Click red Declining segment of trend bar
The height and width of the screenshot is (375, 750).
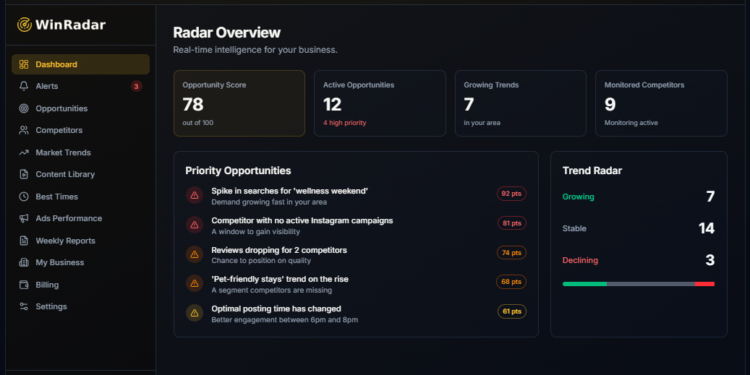pos(705,284)
